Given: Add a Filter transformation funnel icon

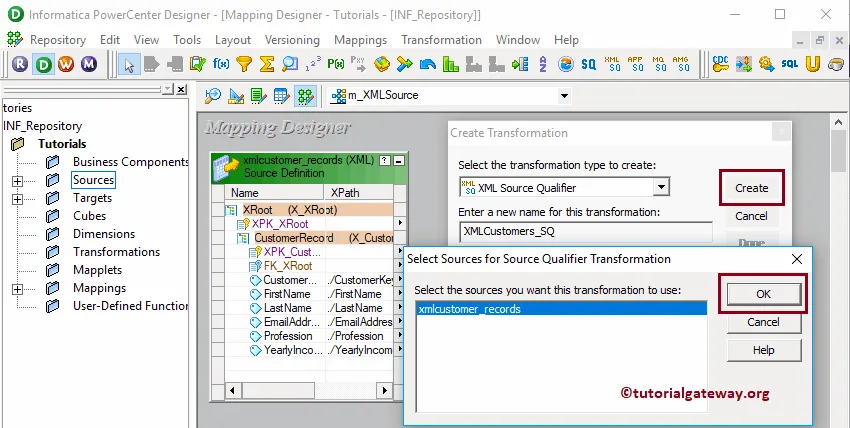Looking at the screenshot, I should pos(244,64).
